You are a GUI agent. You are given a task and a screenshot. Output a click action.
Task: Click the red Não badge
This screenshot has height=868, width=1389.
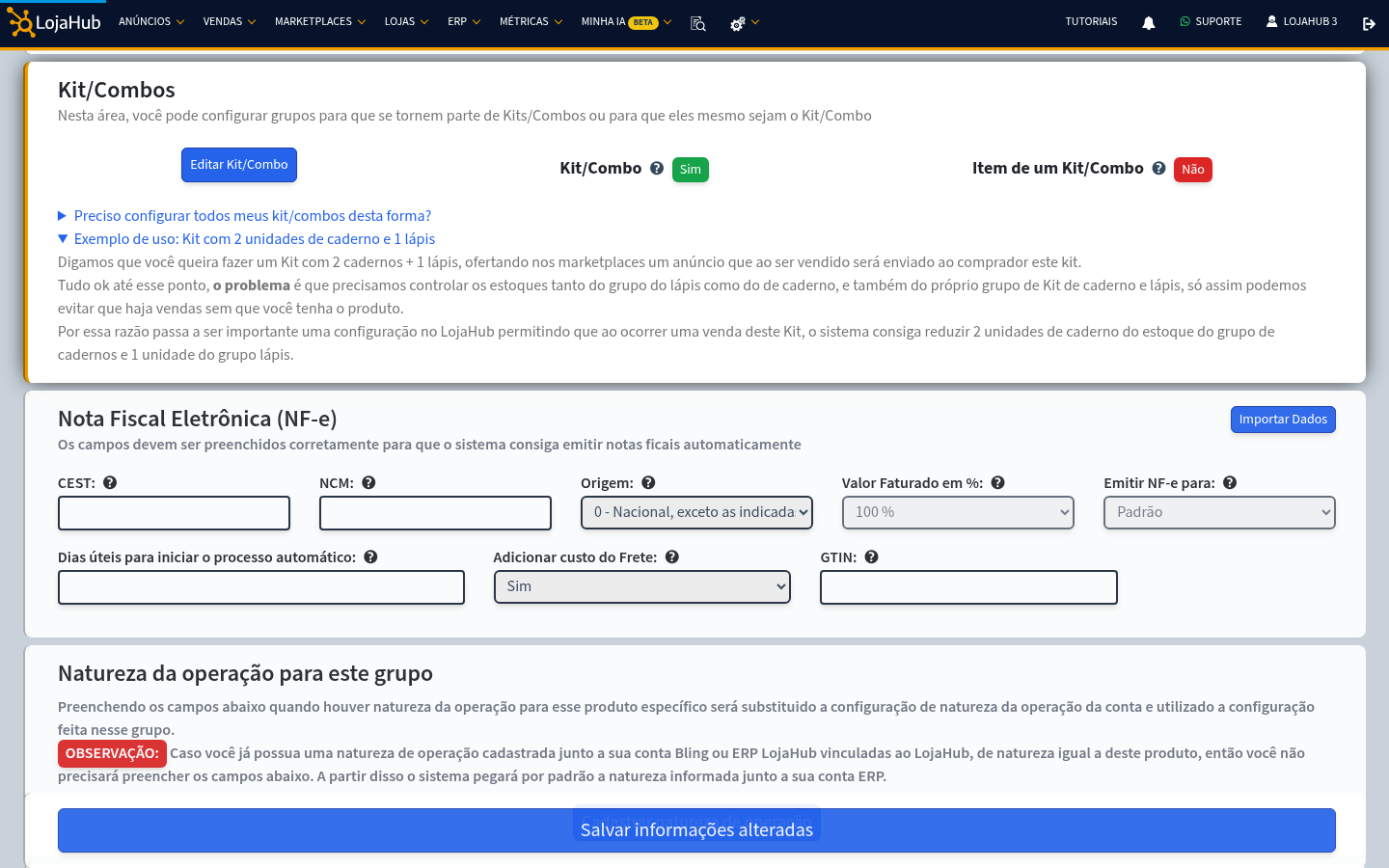click(x=1193, y=170)
